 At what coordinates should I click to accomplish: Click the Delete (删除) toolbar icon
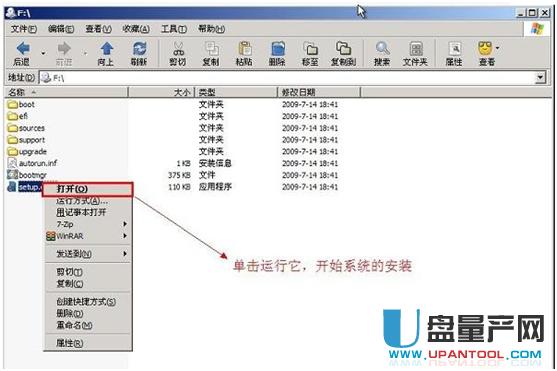(x=278, y=49)
